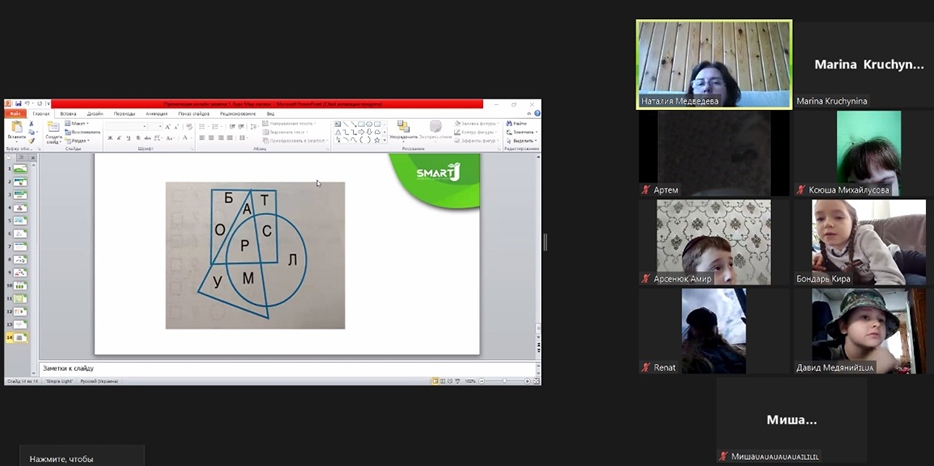The image size is (934, 466).
Task: Select slide 10 thumbnail in slide panel
Action: [20, 285]
